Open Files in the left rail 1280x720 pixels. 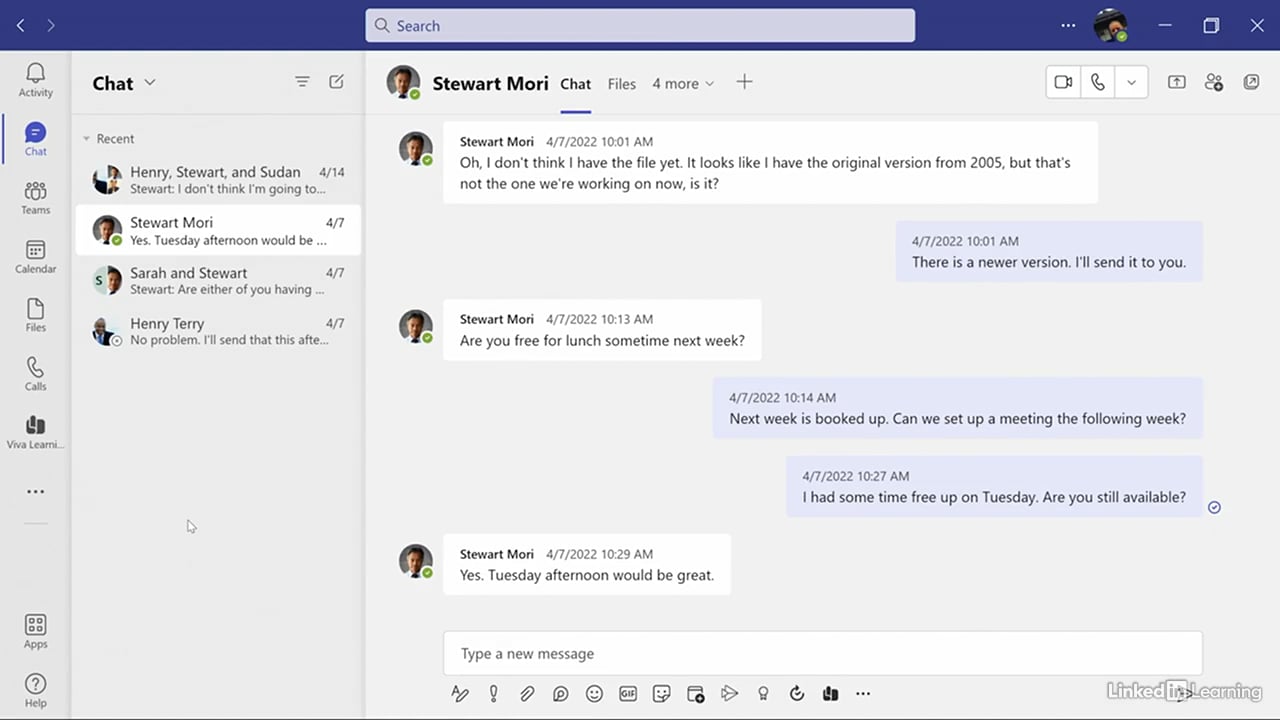35,315
